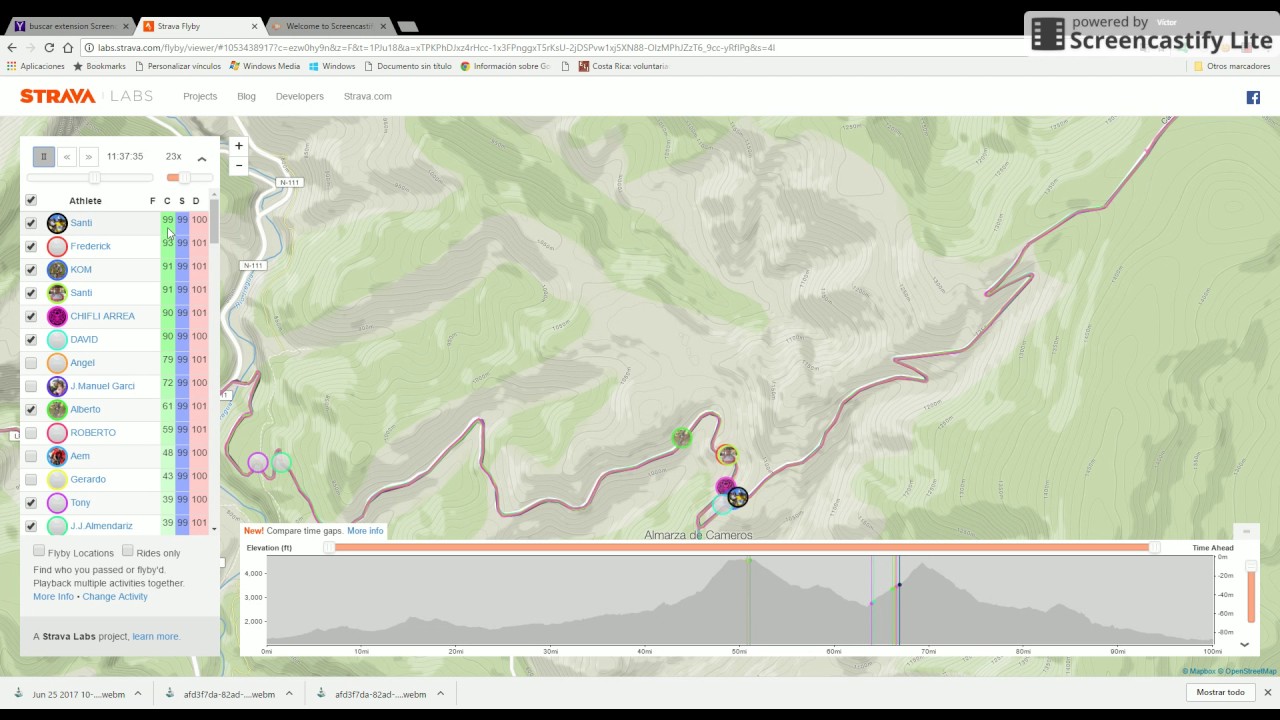Click the browser home icon
1280x720 pixels.
point(67,47)
